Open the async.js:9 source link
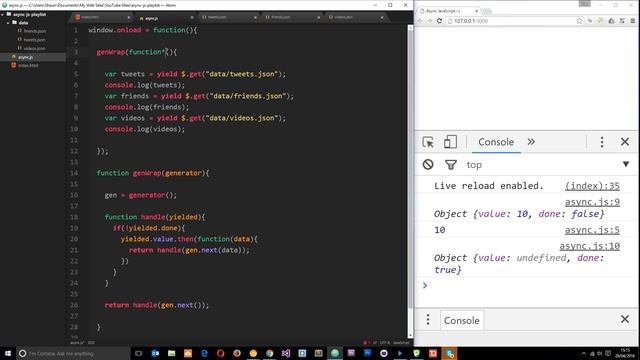Image resolution: width=640 pixels, height=360 pixels. [592, 202]
